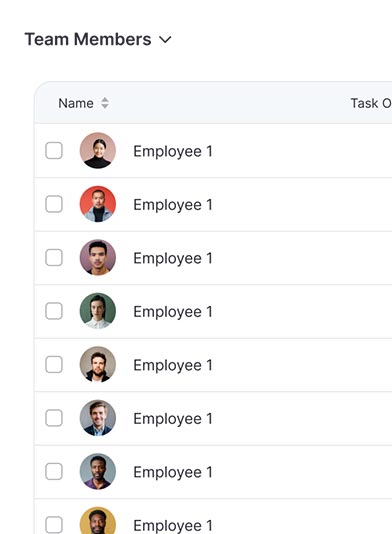Viewport: 392px width, 534px height.
Task: Select the Name column header label
Action: coord(76,103)
